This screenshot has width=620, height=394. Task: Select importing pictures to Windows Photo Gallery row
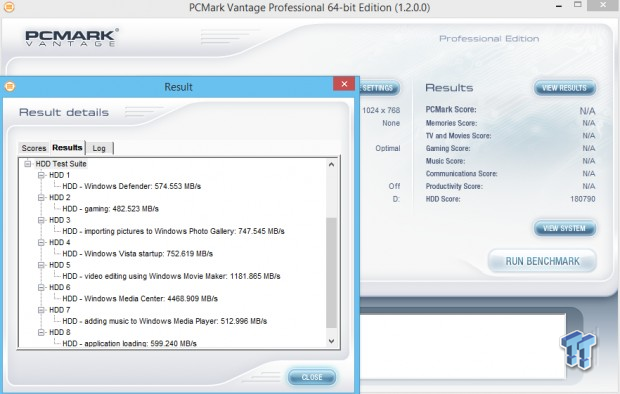[173, 231]
